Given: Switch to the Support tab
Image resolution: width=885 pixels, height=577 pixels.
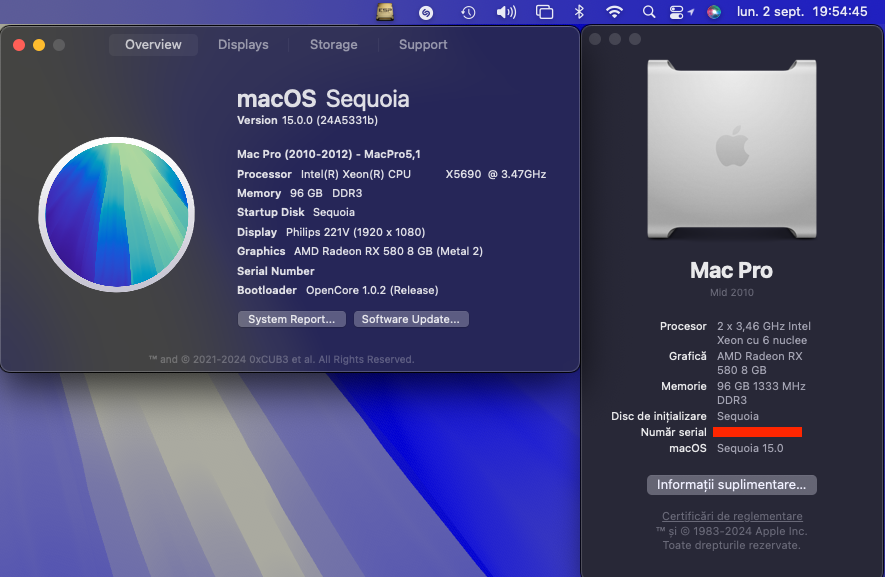Looking at the screenshot, I should tap(423, 45).
